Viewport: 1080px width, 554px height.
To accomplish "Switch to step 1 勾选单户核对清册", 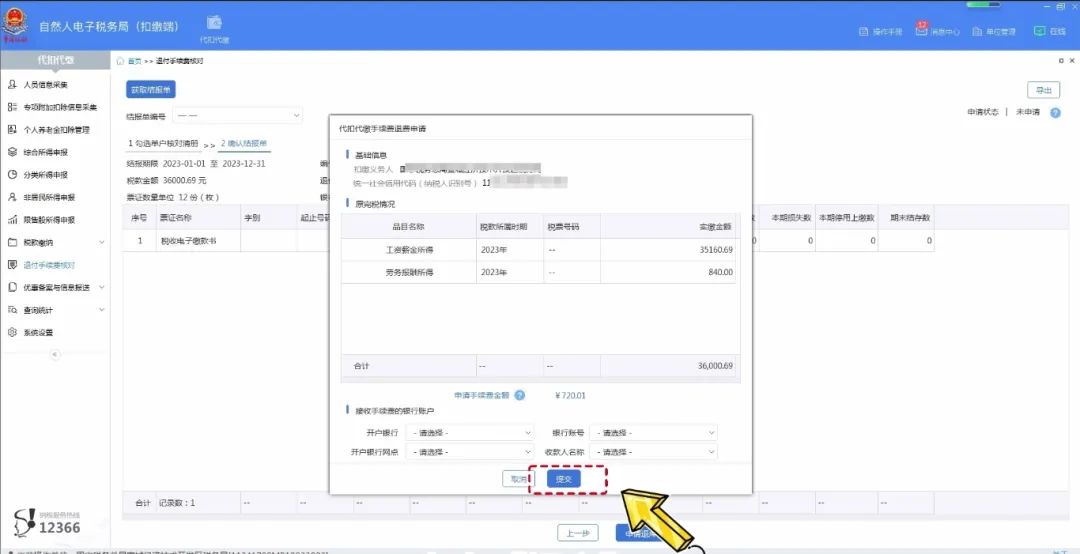I will coord(163,144).
